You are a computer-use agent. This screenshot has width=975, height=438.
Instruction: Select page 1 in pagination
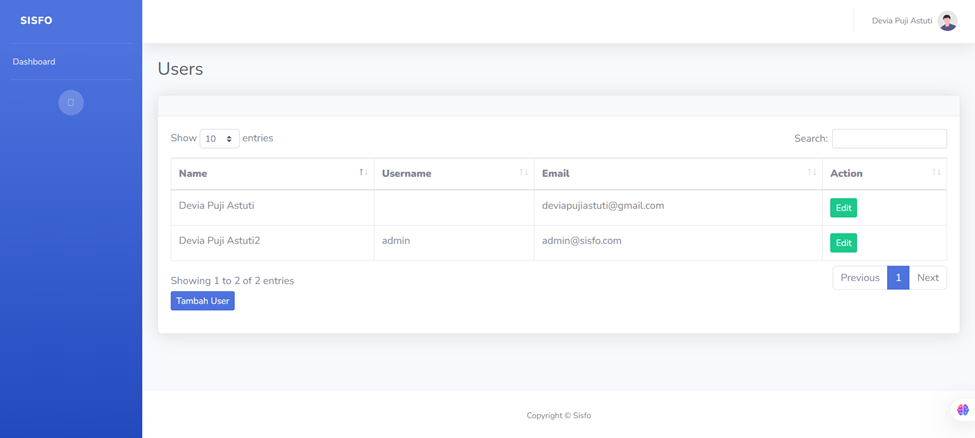point(898,278)
